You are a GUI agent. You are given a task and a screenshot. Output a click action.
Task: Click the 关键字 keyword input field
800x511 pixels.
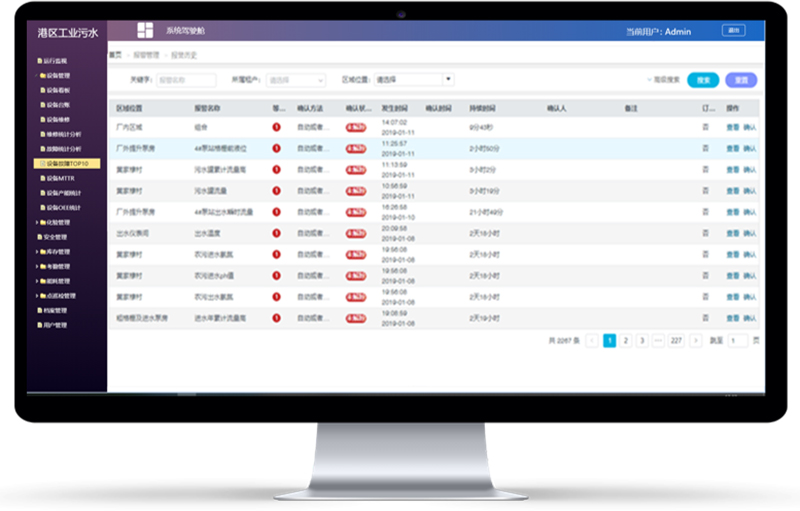185,79
